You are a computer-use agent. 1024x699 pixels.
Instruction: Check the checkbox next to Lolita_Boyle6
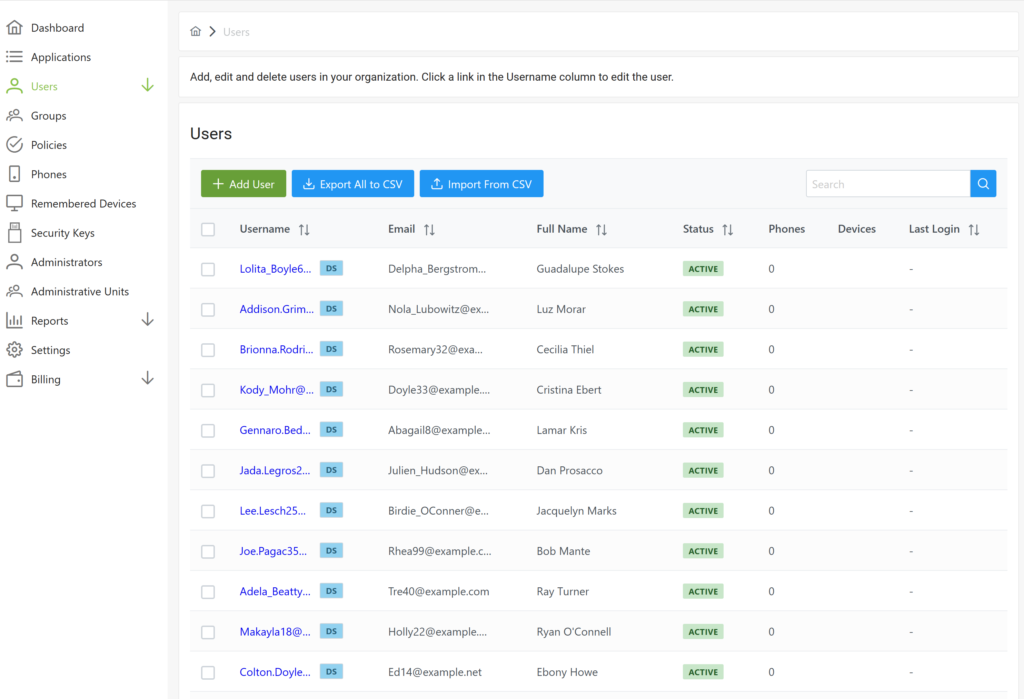coord(208,268)
